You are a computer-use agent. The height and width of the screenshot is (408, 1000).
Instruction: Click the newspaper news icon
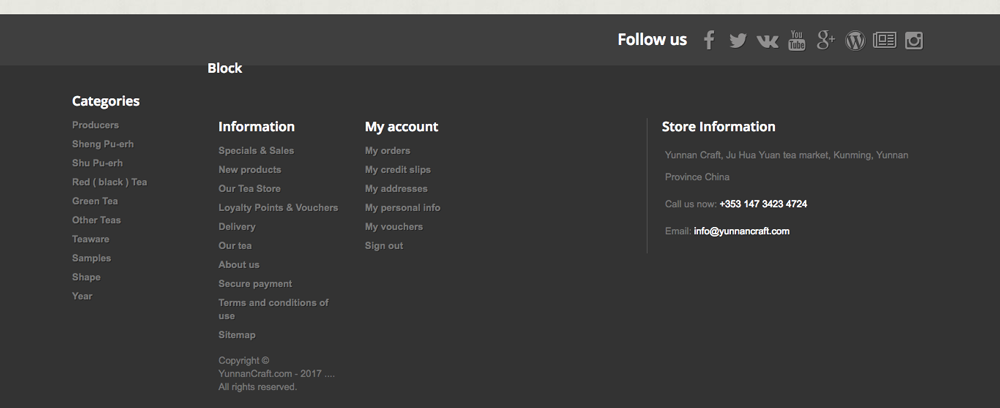[884, 40]
